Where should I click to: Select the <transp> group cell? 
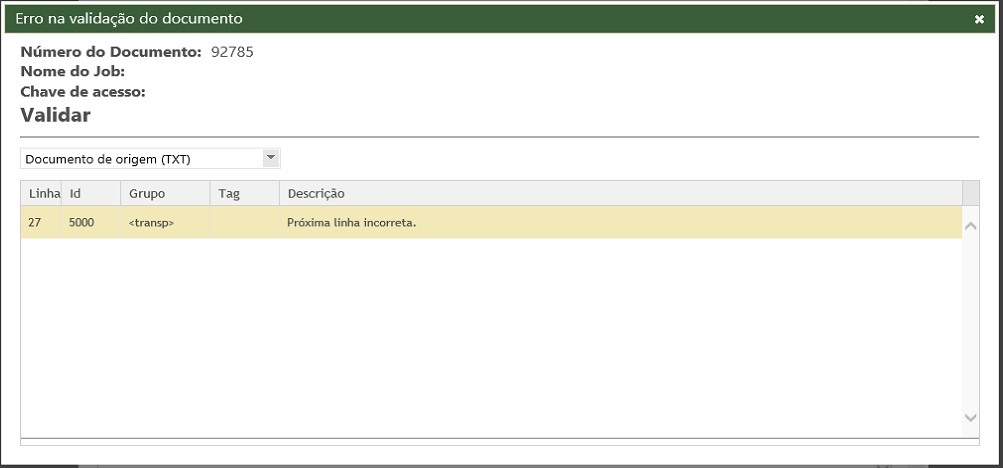coord(152,223)
